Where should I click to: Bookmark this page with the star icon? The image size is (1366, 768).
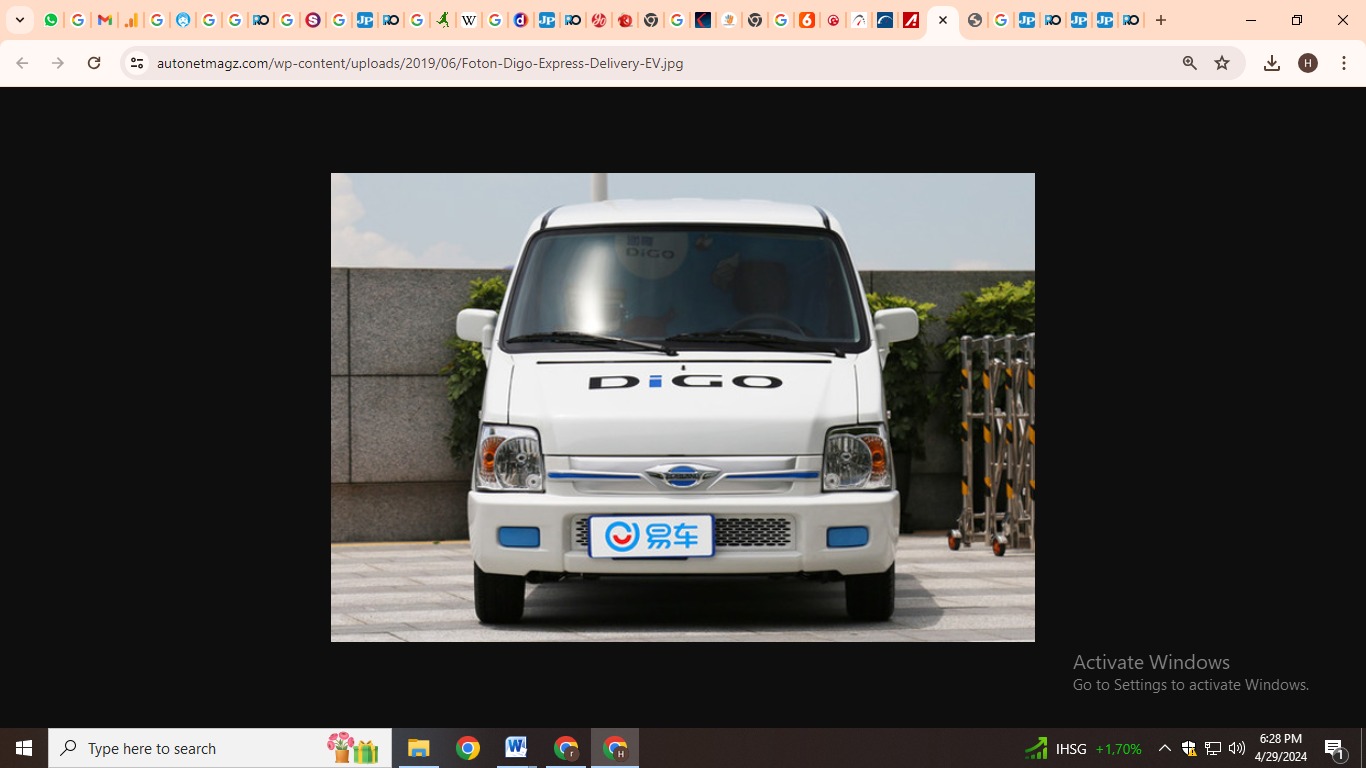[x=1222, y=63]
